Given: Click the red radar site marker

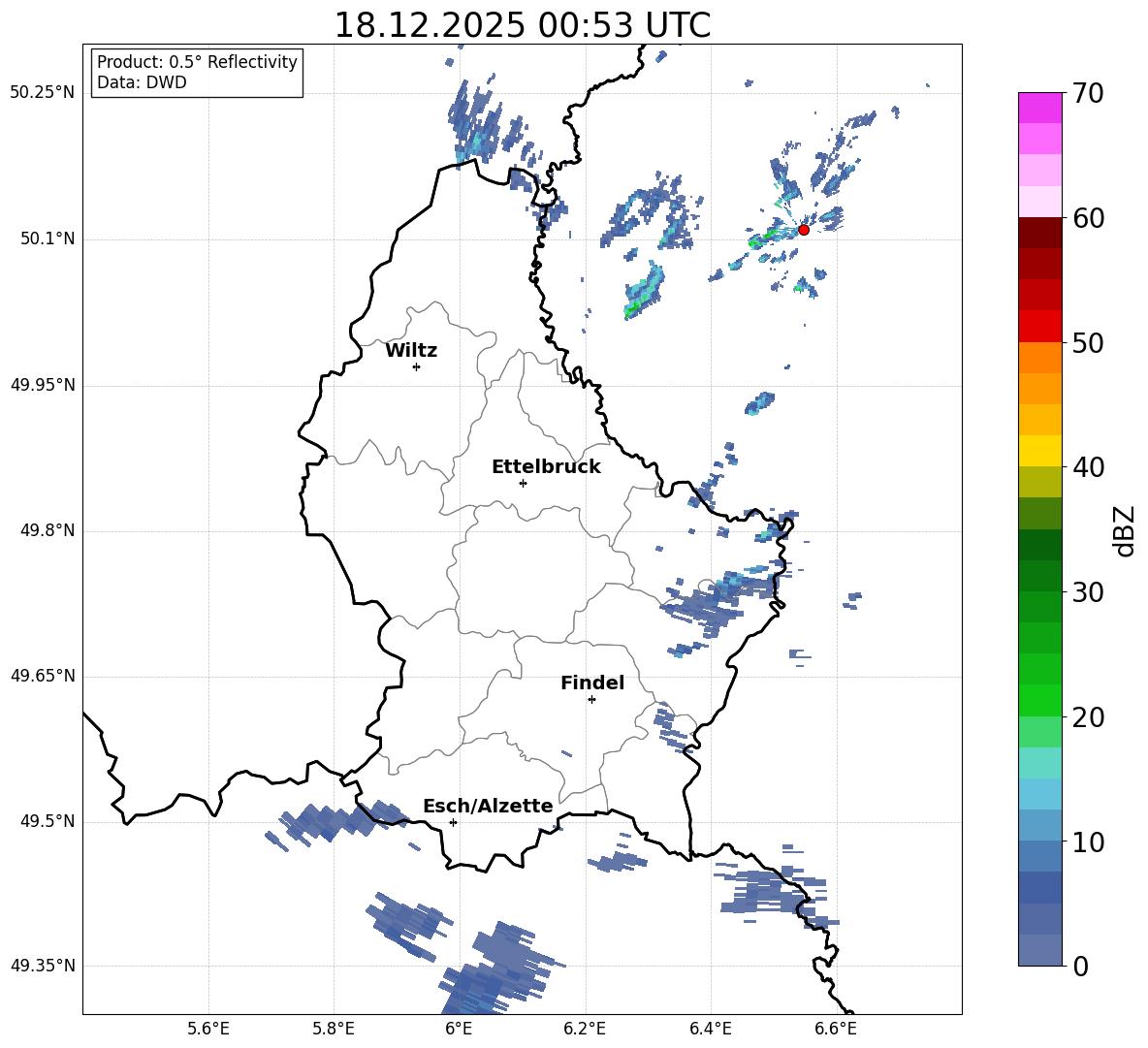Looking at the screenshot, I should pos(804,230).
